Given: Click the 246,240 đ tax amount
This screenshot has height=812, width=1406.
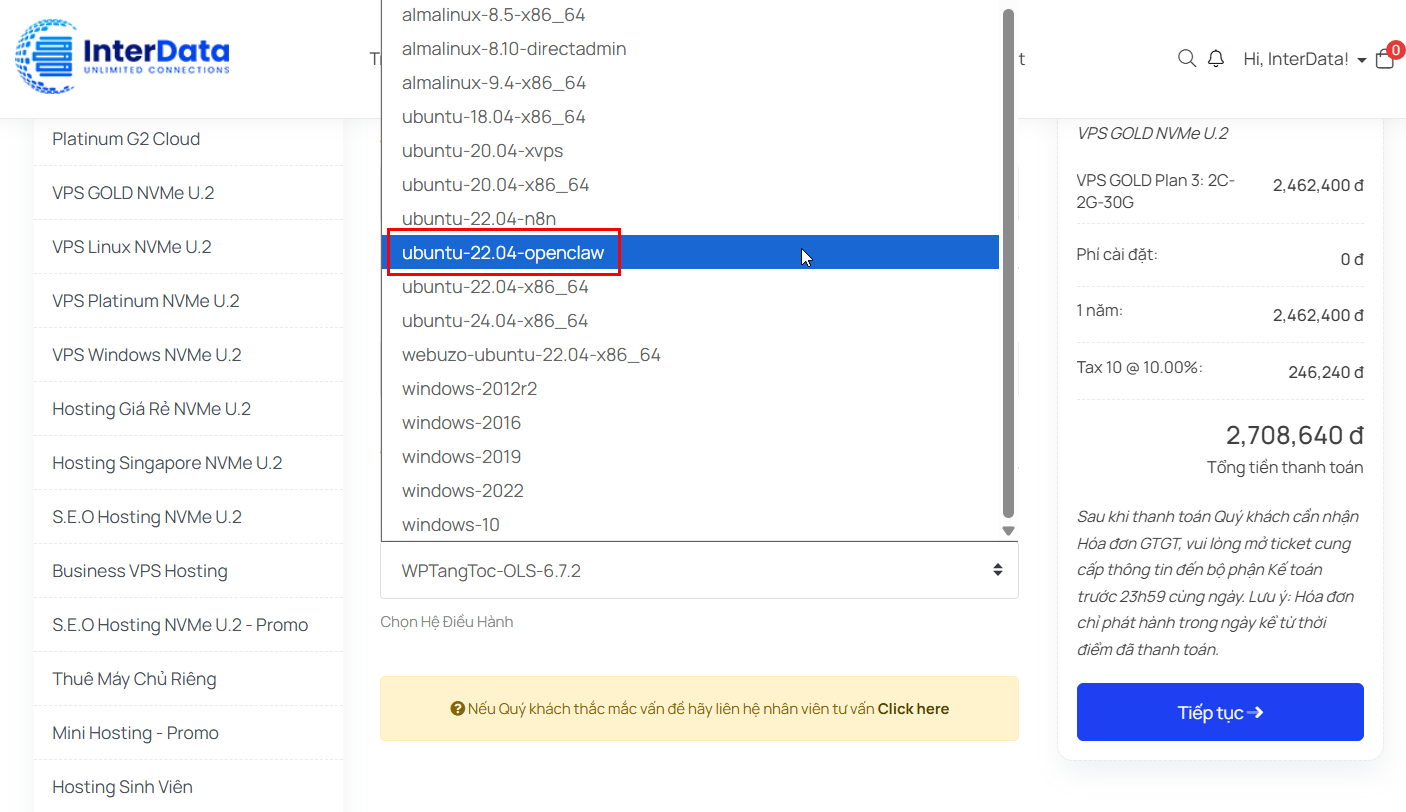Looking at the screenshot, I should click(1326, 372).
